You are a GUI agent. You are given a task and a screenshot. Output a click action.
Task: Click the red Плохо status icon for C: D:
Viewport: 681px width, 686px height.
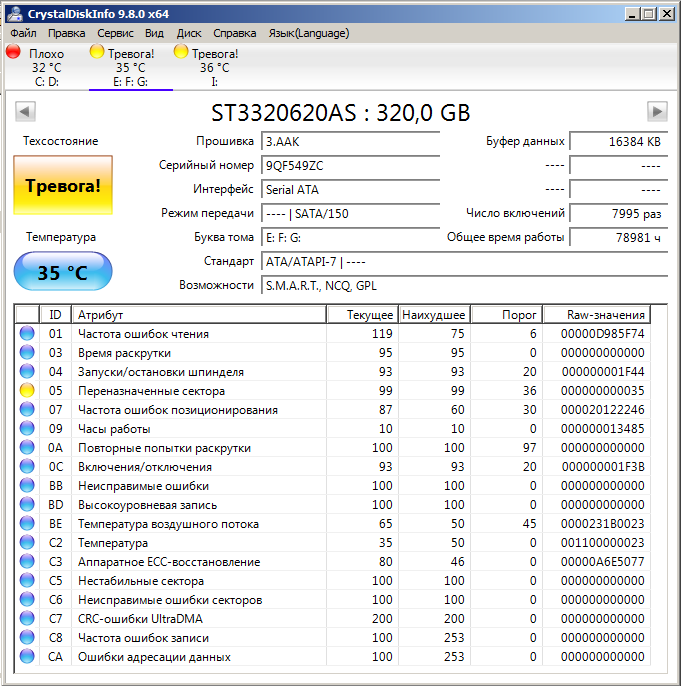point(13,53)
